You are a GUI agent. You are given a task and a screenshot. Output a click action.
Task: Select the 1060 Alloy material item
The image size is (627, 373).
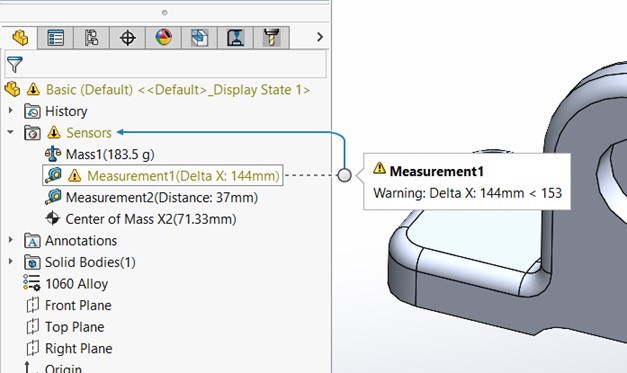(66, 283)
